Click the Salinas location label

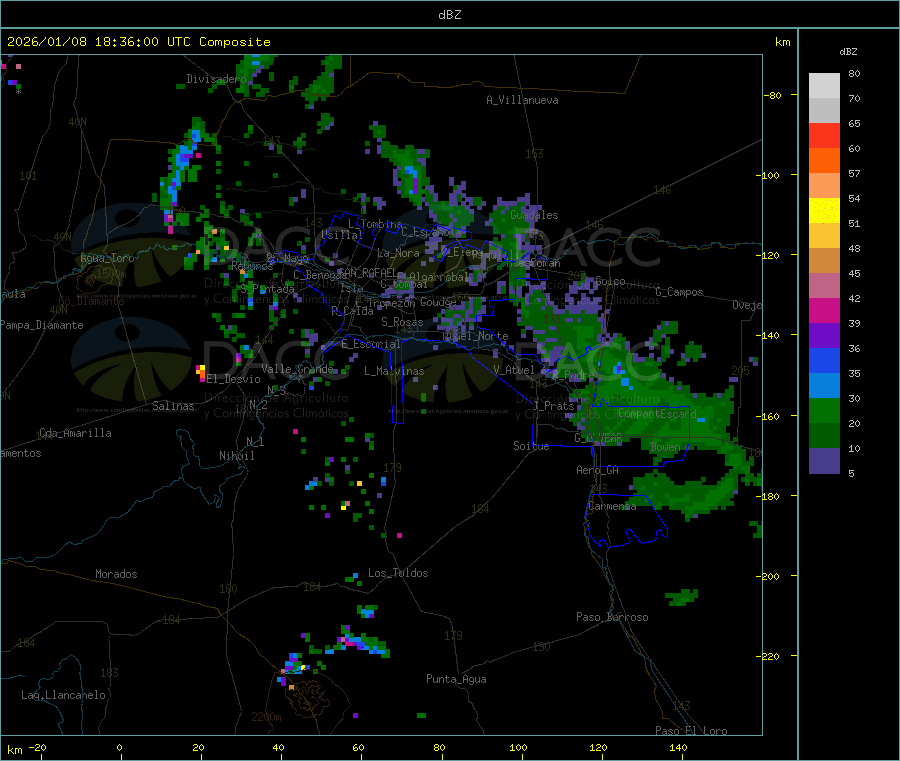pos(173,406)
